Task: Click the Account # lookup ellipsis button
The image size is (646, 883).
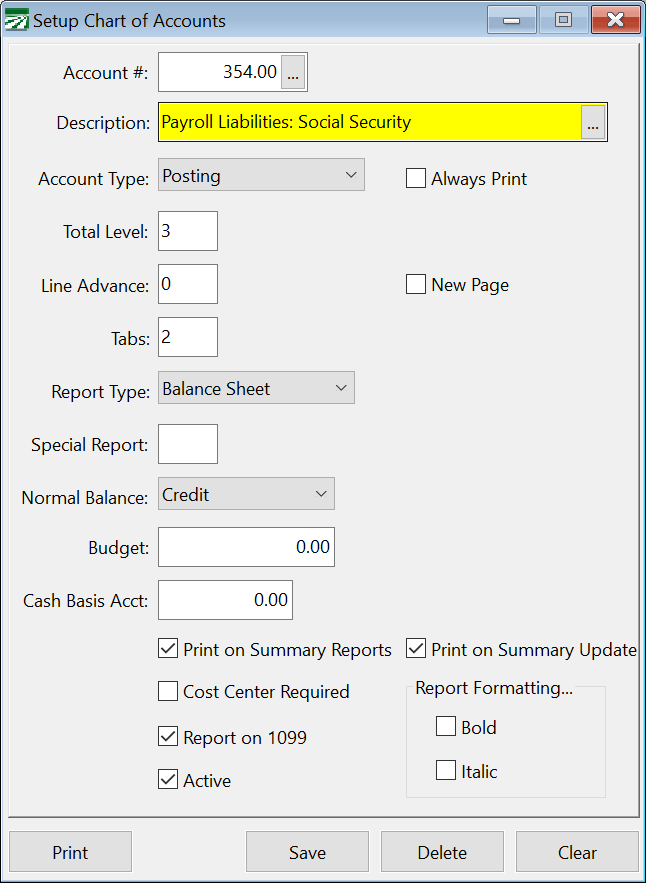Action: (x=294, y=73)
